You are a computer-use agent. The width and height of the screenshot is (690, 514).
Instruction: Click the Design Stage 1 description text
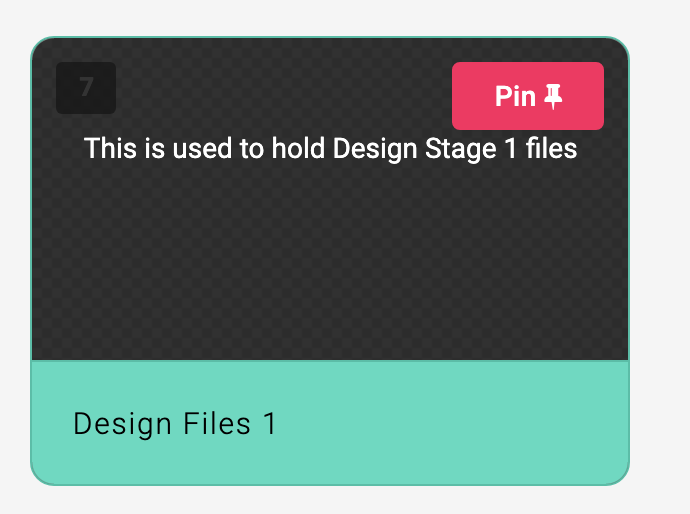(330, 149)
